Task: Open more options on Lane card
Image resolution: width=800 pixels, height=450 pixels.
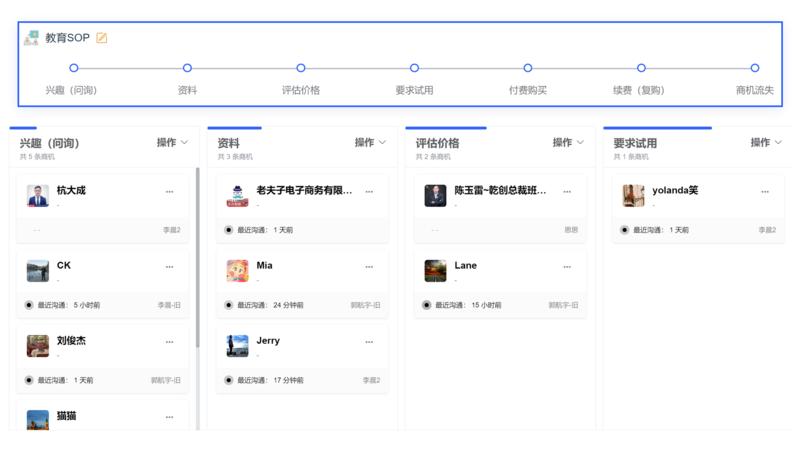Action: click(x=567, y=267)
